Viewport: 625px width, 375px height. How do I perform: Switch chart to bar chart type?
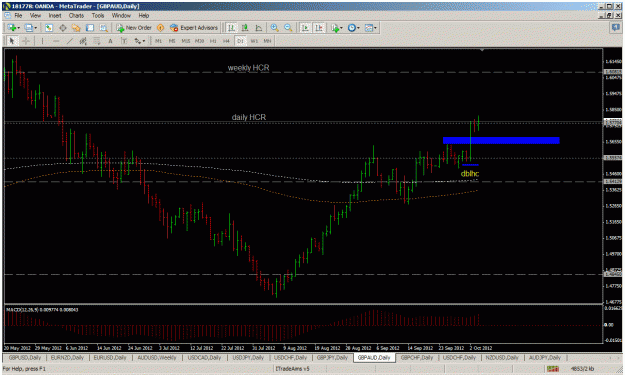[x=231, y=27]
